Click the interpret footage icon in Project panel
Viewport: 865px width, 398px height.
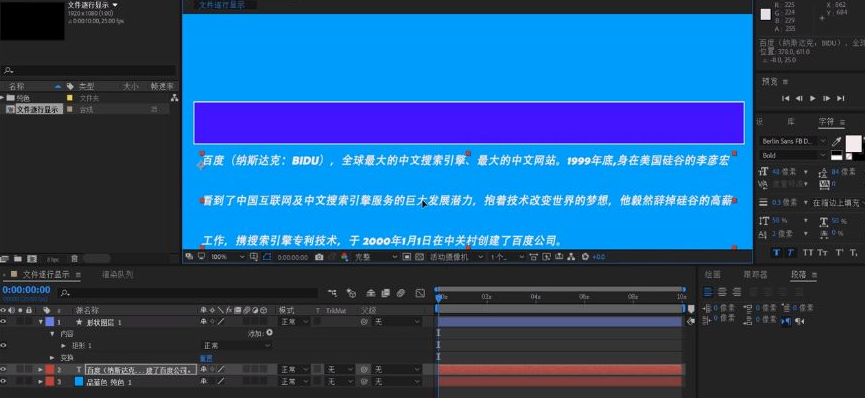pyautogui.click(x=5, y=258)
